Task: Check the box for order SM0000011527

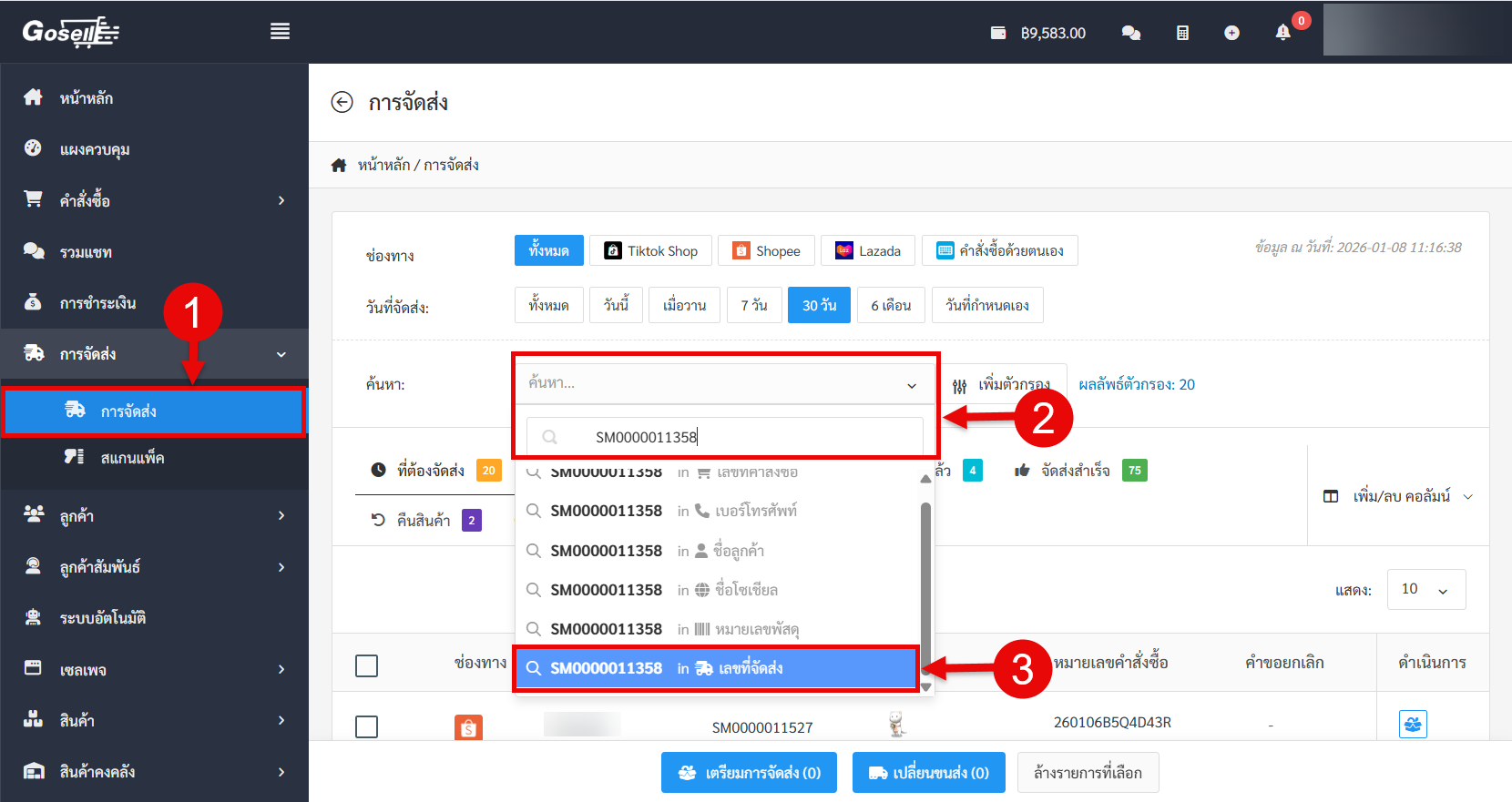Action: pos(367,726)
